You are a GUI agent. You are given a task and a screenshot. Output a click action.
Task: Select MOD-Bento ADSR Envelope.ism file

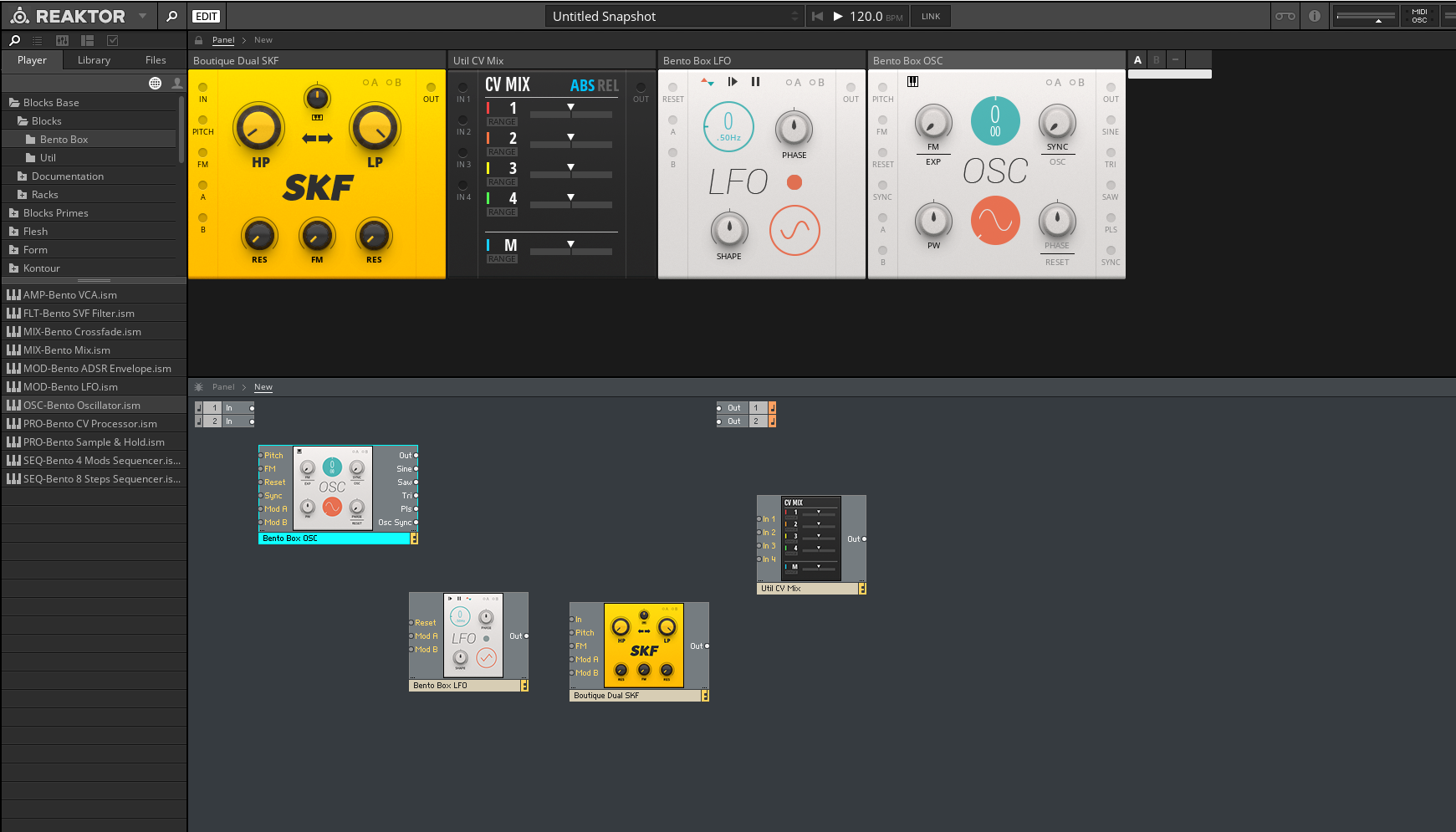pos(94,369)
